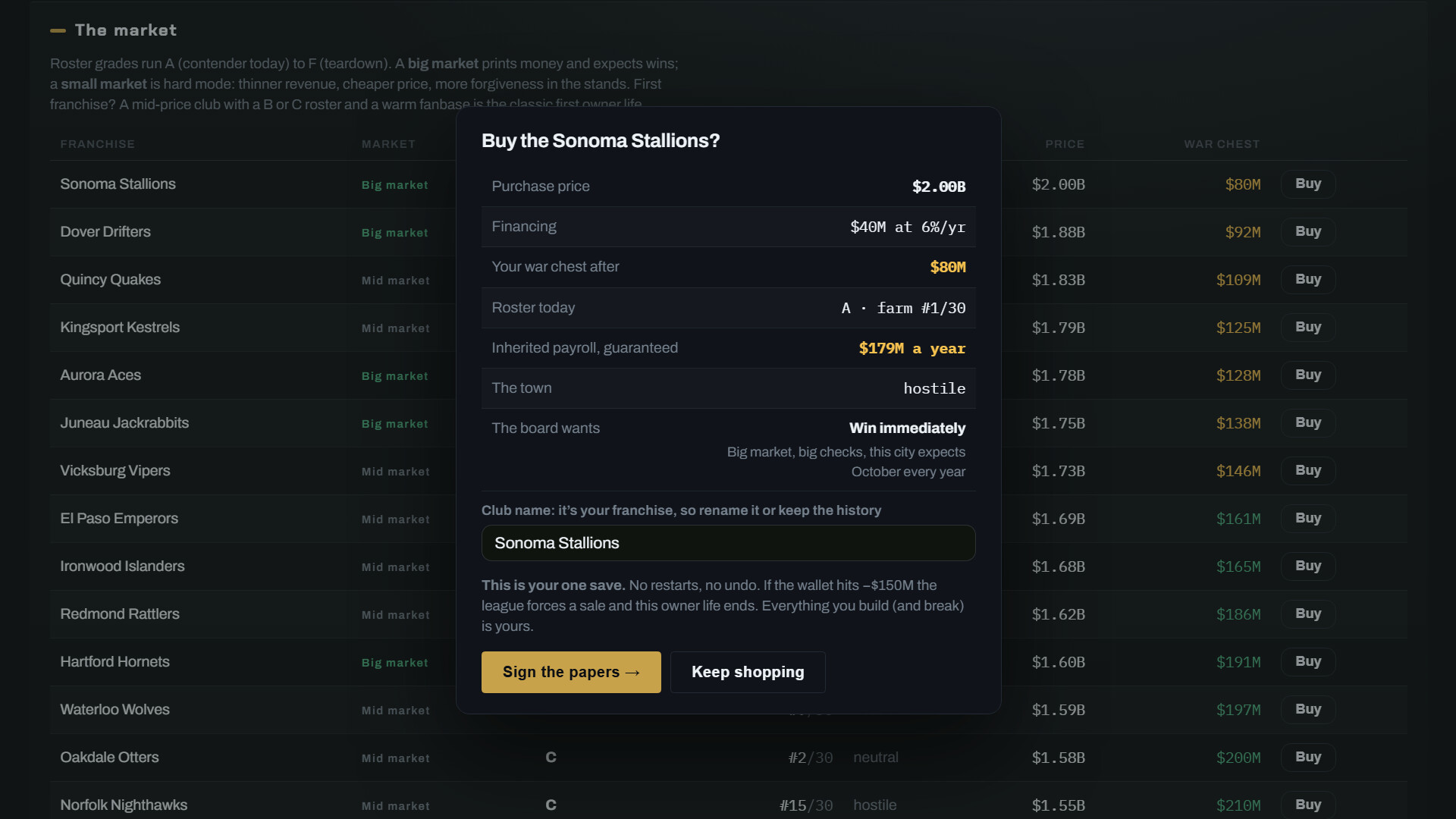Buy the Vicksburg Vipers franchise

point(1308,470)
